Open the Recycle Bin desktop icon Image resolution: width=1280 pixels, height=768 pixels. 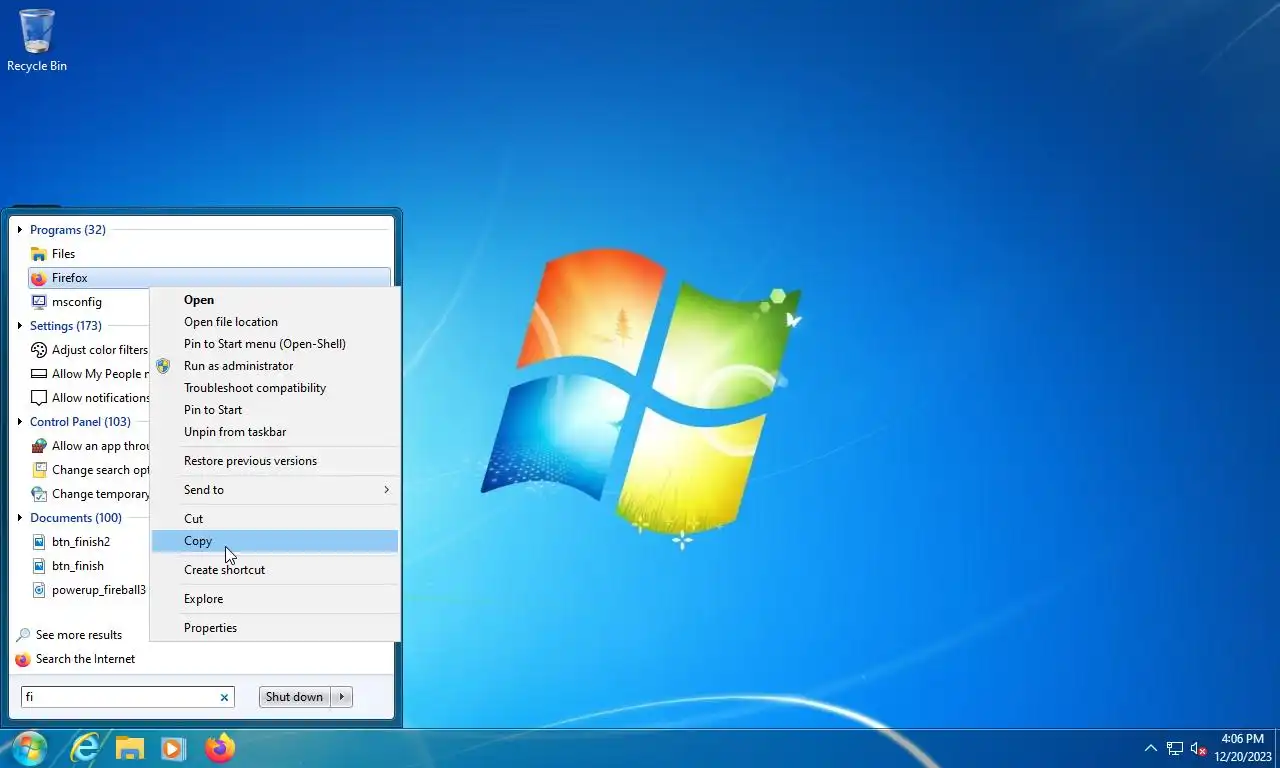(37, 41)
